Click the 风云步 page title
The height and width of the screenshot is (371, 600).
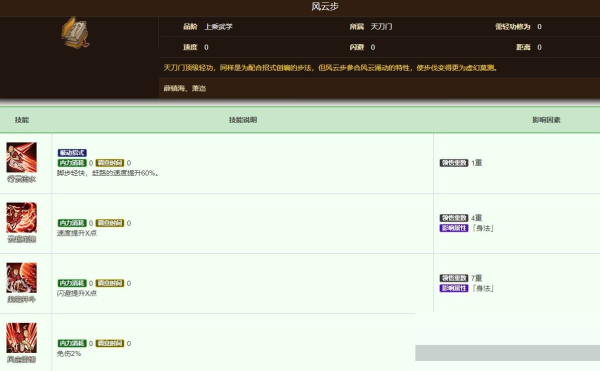click(x=325, y=7)
